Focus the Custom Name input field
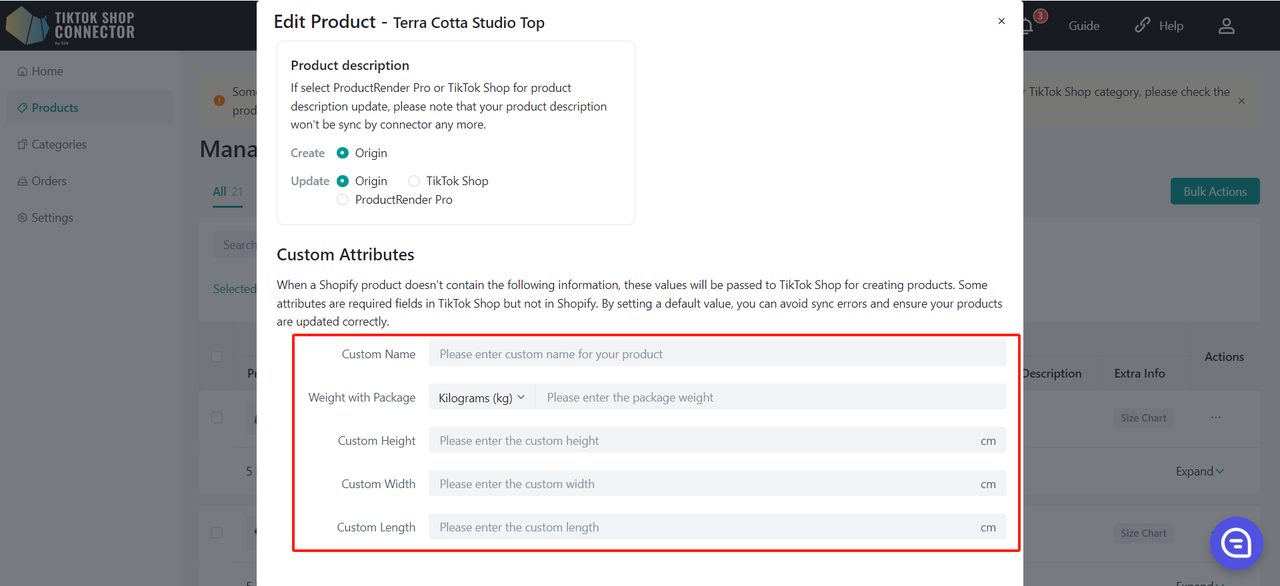Screen dimensions: 1280x586 pyautogui.click(x=717, y=354)
